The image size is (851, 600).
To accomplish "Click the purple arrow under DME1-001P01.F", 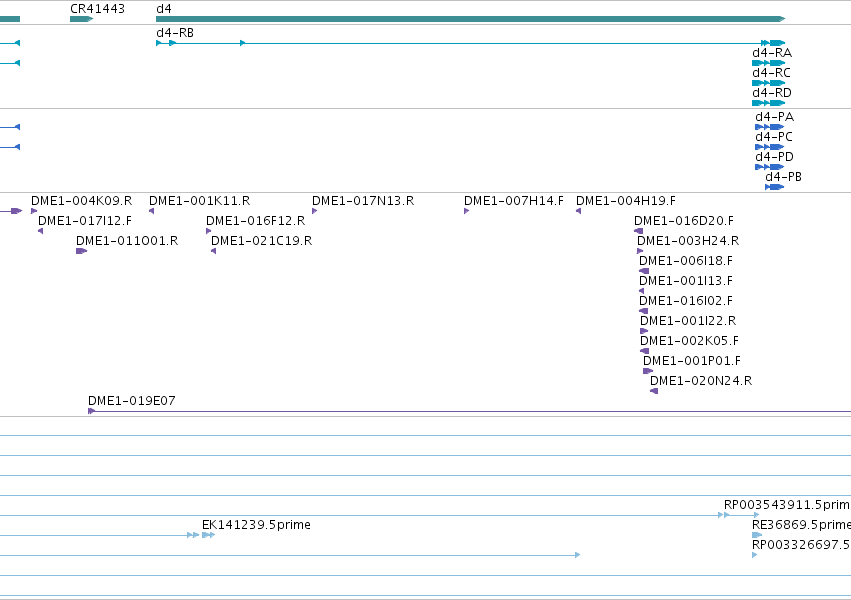I will pyautogui.click(x=648, y=371).
